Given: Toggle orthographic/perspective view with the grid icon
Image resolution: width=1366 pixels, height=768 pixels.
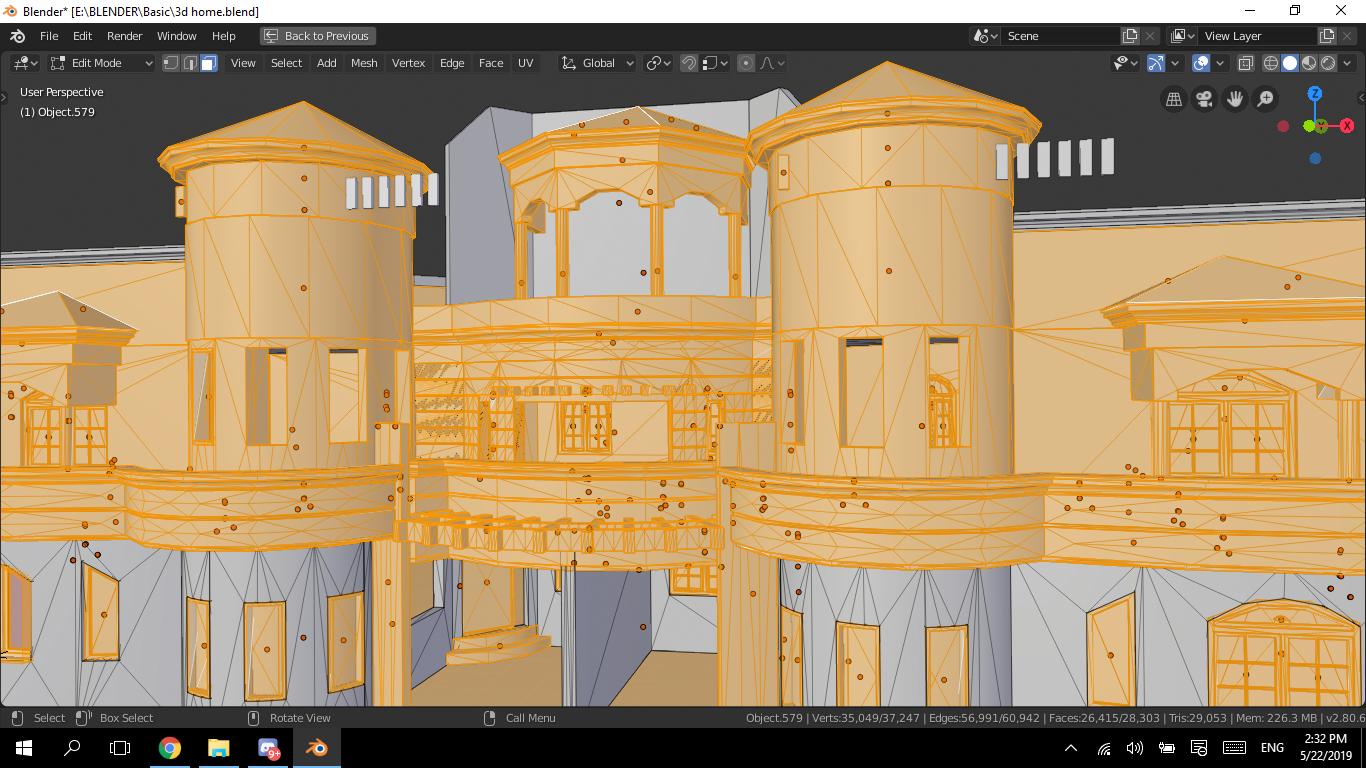Looking at the screenshot, I should point(1174,99).
